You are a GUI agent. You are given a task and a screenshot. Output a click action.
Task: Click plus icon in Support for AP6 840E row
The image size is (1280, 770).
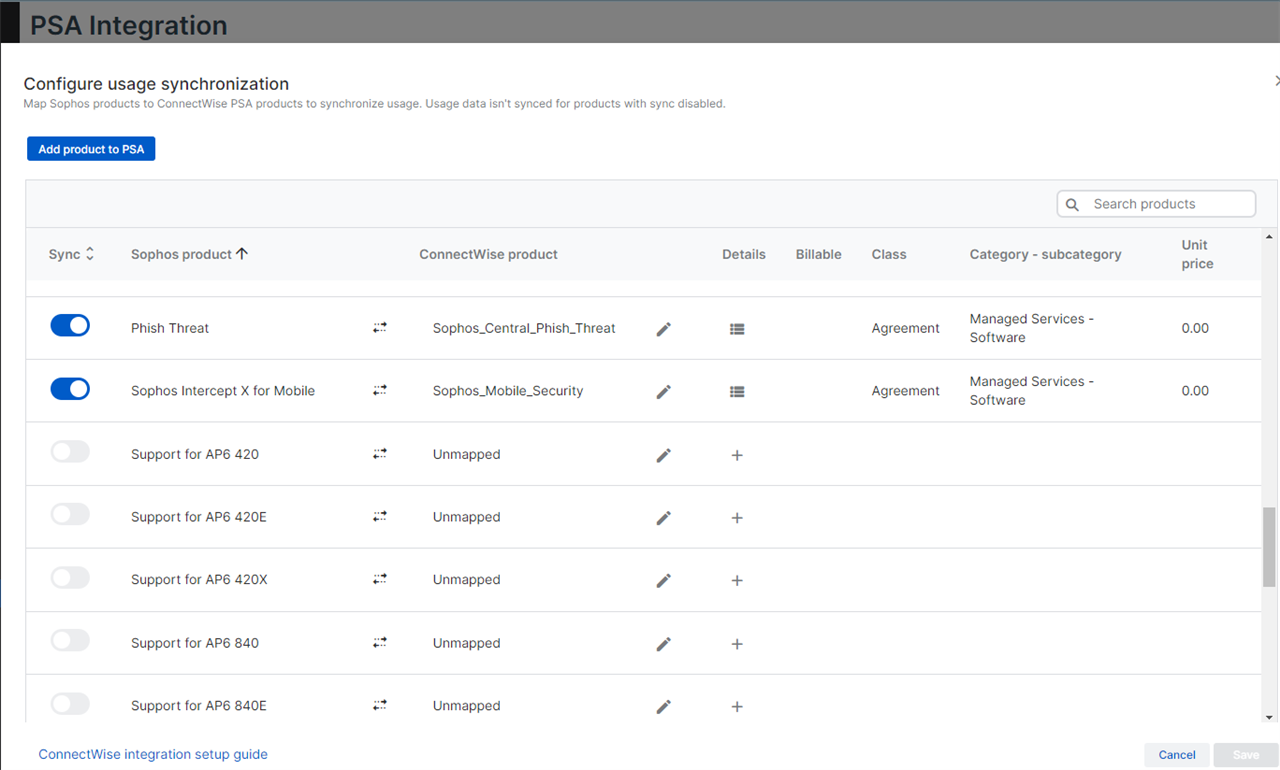(737, 706)
